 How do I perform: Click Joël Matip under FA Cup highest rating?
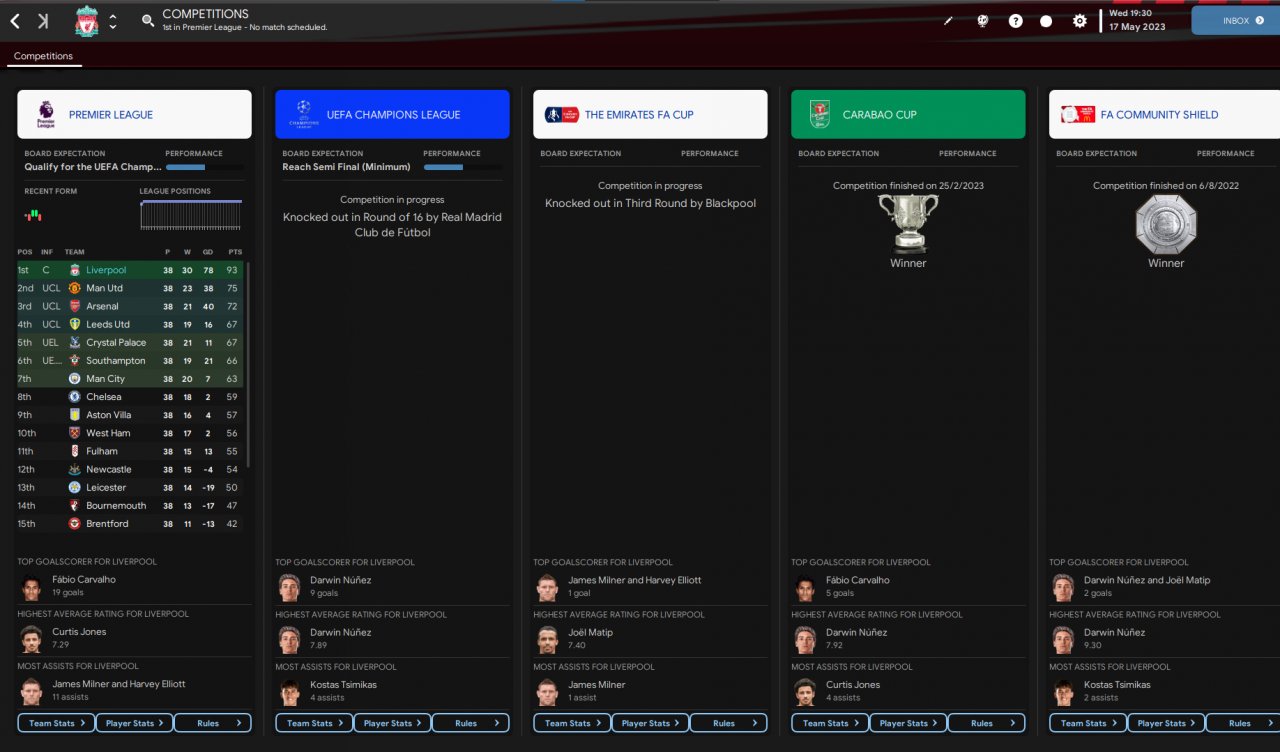pyautogui.click(x=591, y=632)
